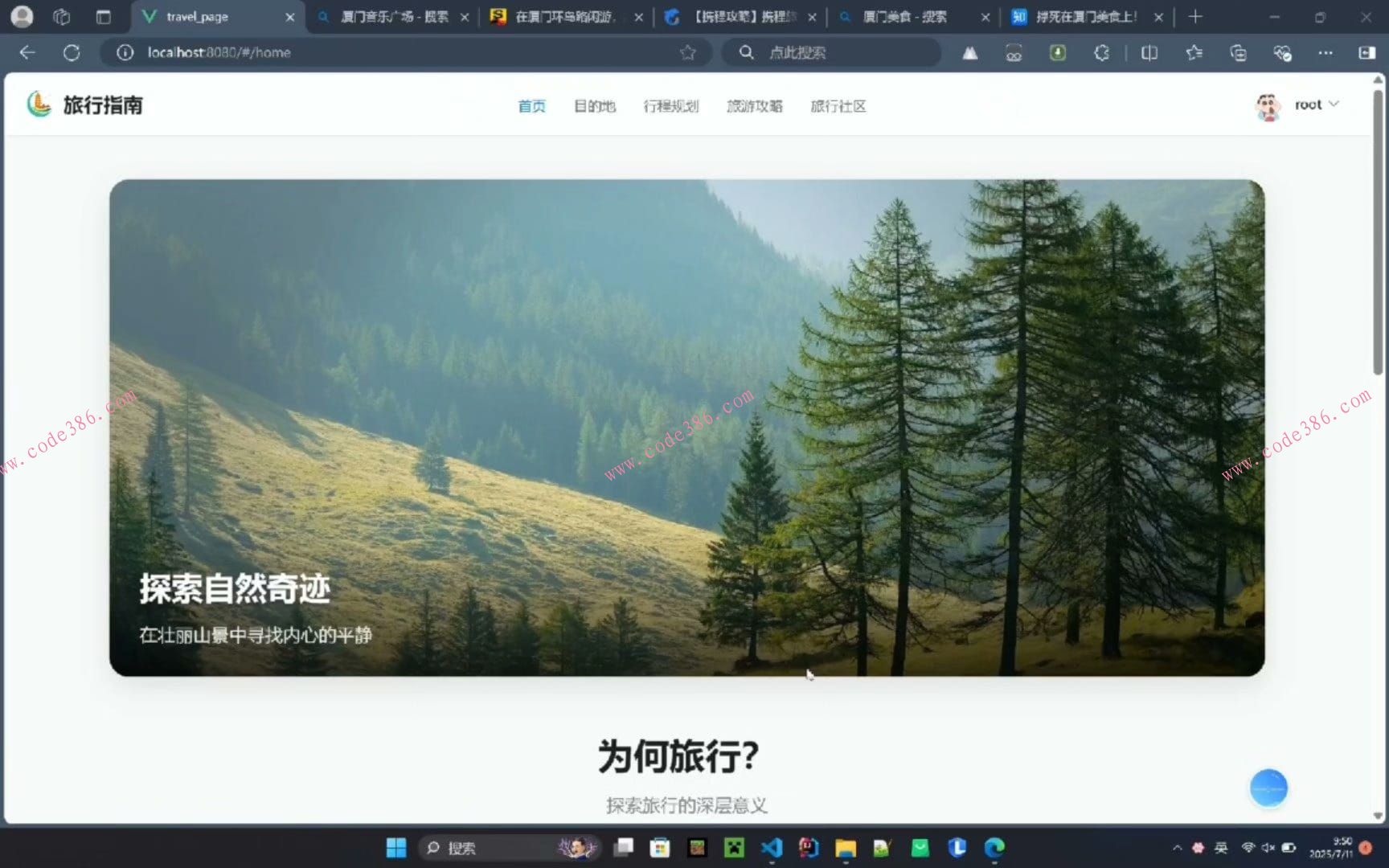Launch Visual Studio Code from the taskbar
Screen dimensions: 1389x868
(771, 848)
